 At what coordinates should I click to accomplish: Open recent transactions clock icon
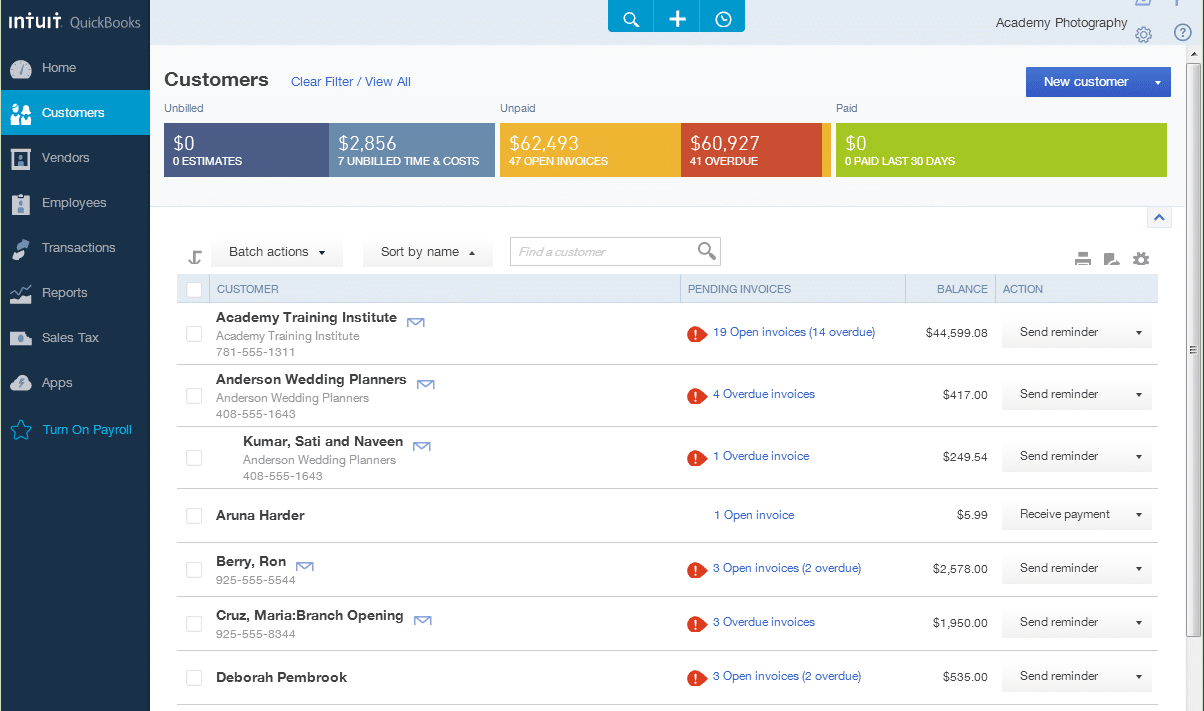[723, 19]
